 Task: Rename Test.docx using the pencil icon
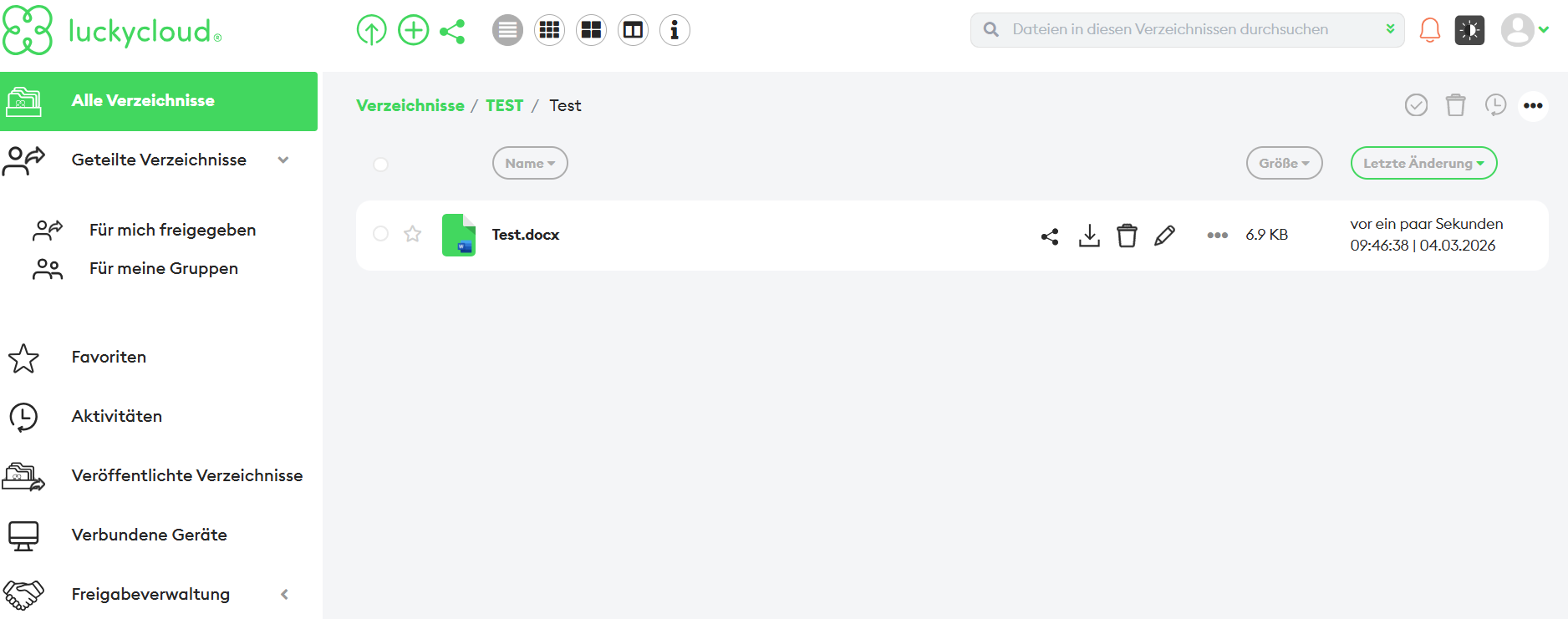pos(1164,236)
